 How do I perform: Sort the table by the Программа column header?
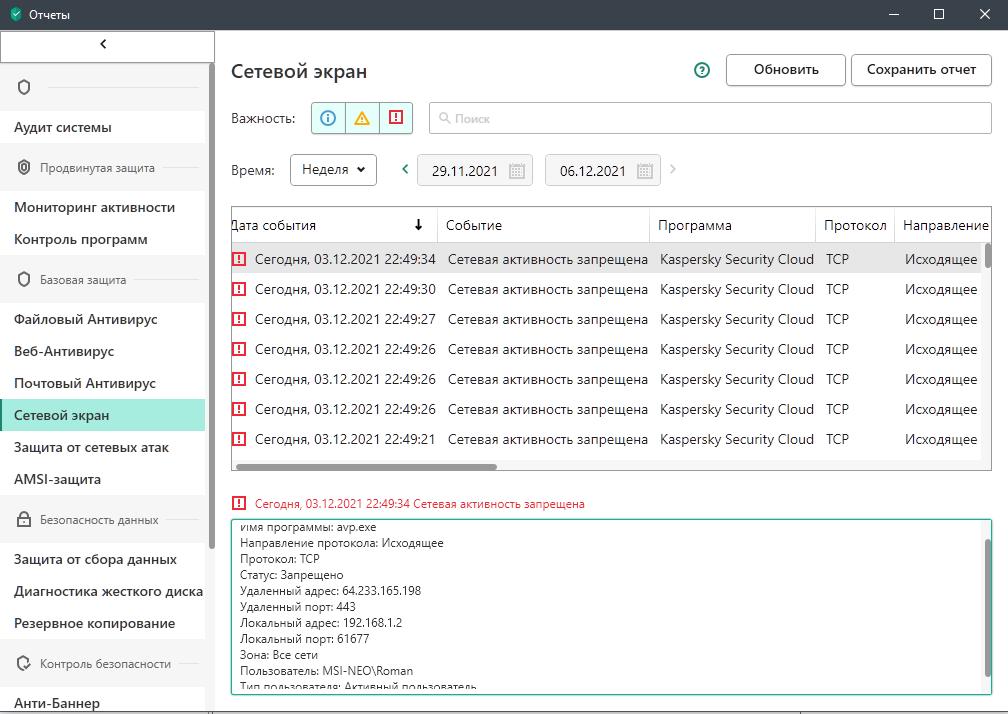coord(695,225)
